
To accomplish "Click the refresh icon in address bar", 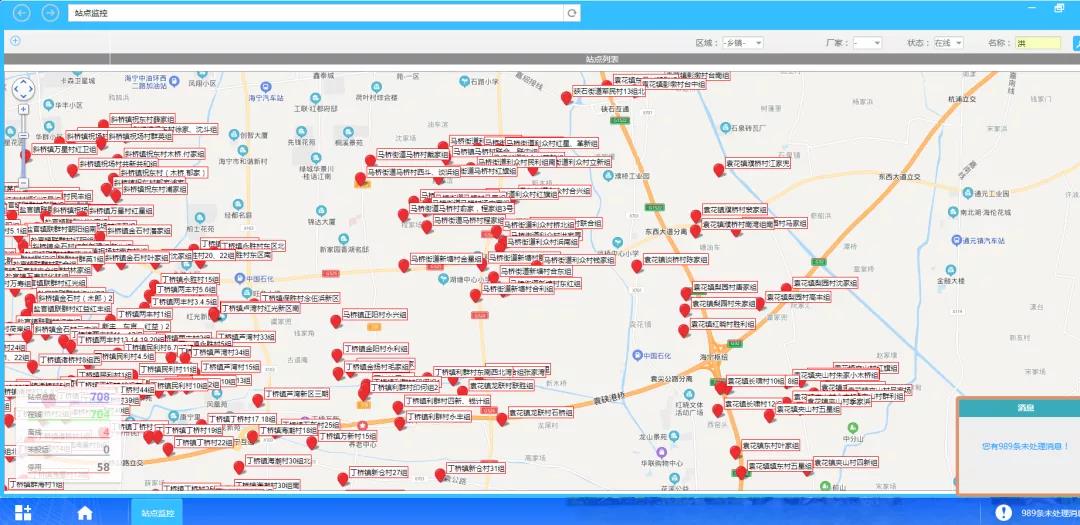I will click(571, 13).
